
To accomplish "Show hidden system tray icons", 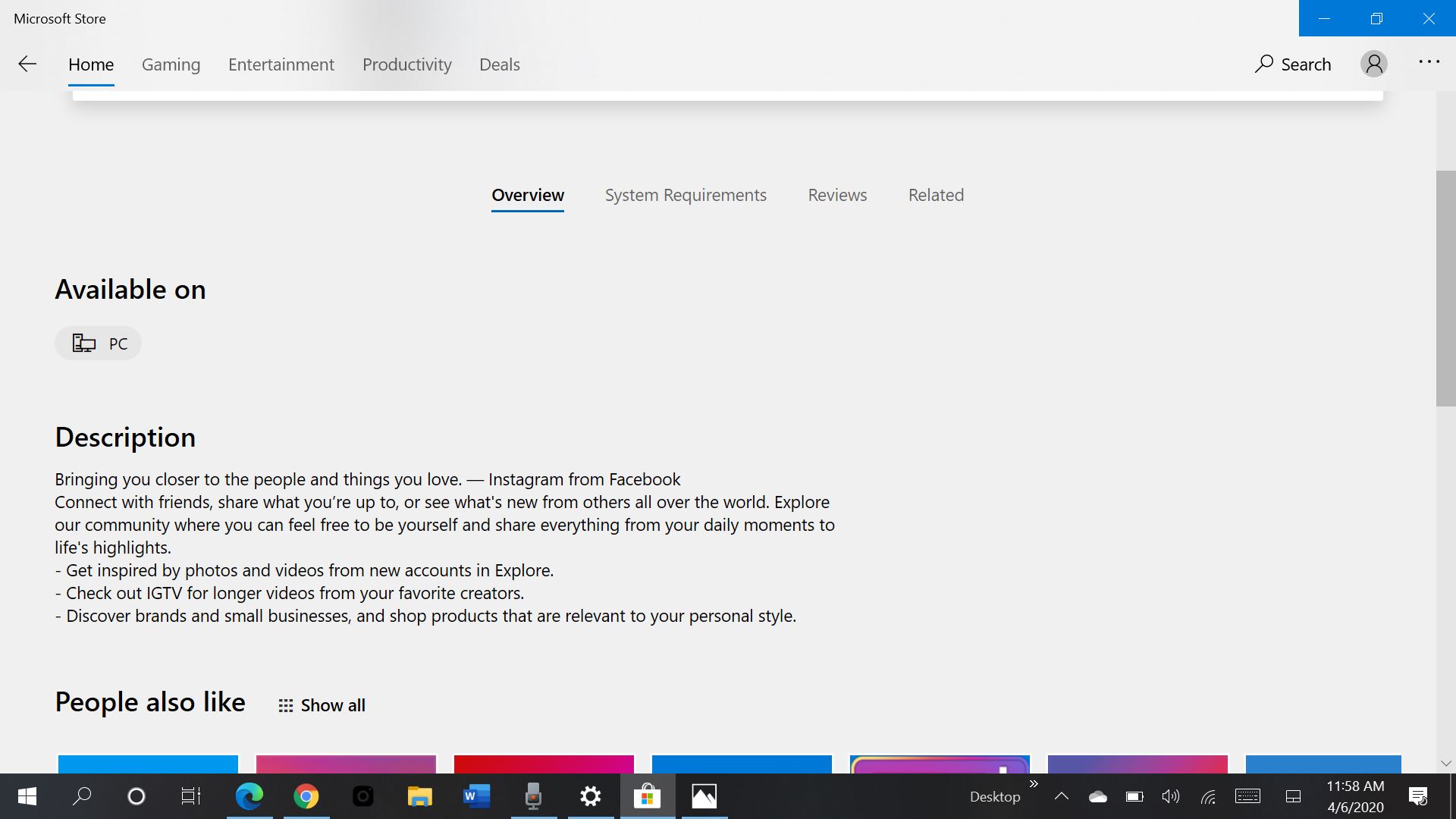I will (1062, 796).
